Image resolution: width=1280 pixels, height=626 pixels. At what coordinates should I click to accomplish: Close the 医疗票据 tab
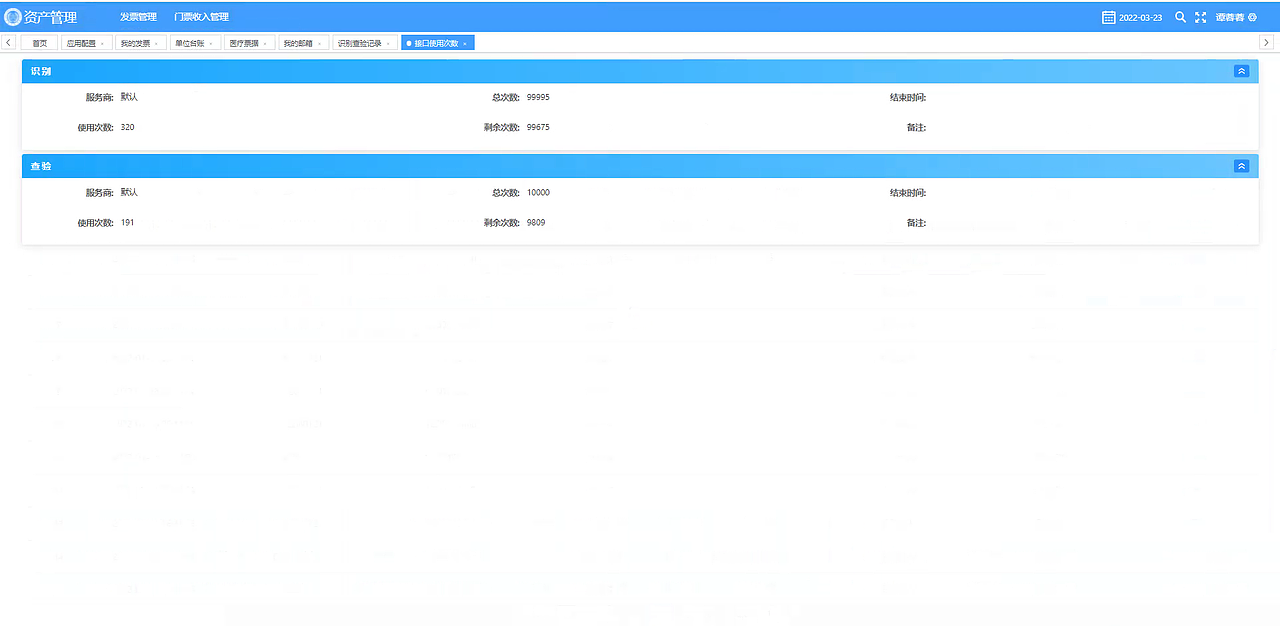click(265, 44)
